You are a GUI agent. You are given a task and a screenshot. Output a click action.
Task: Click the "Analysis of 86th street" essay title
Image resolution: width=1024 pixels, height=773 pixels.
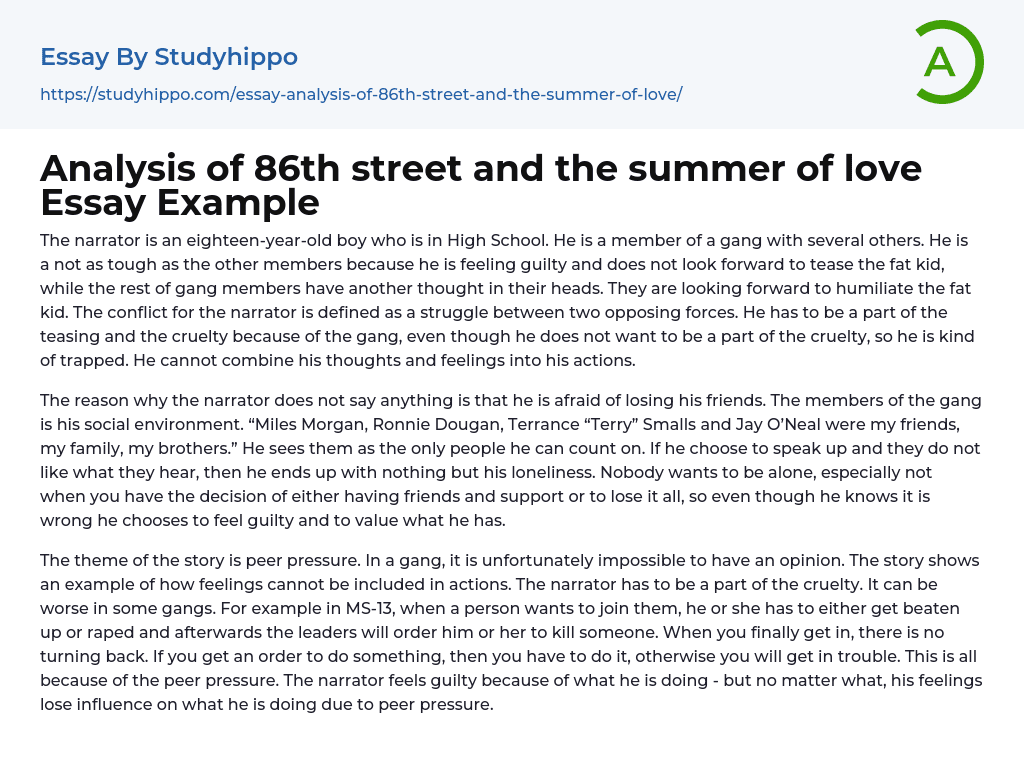click(x=480, y=169)
